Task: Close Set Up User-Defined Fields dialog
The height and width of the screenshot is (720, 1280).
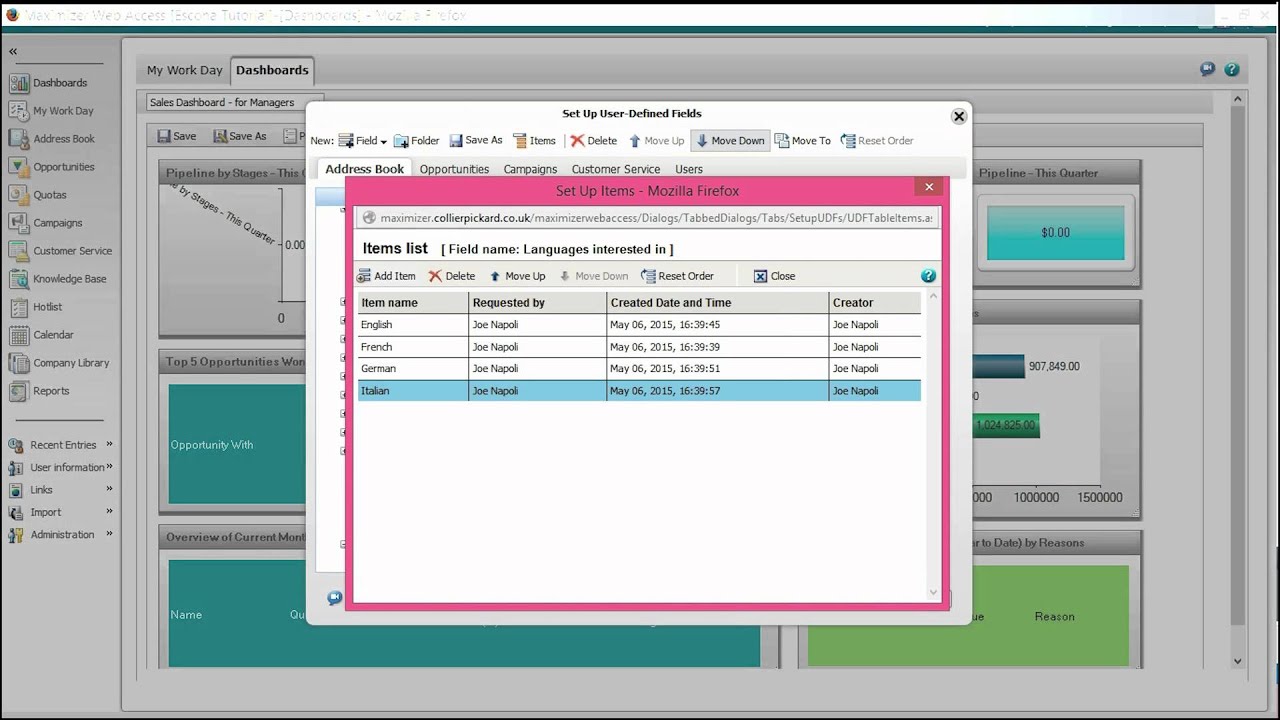Action: pos(959,116)
